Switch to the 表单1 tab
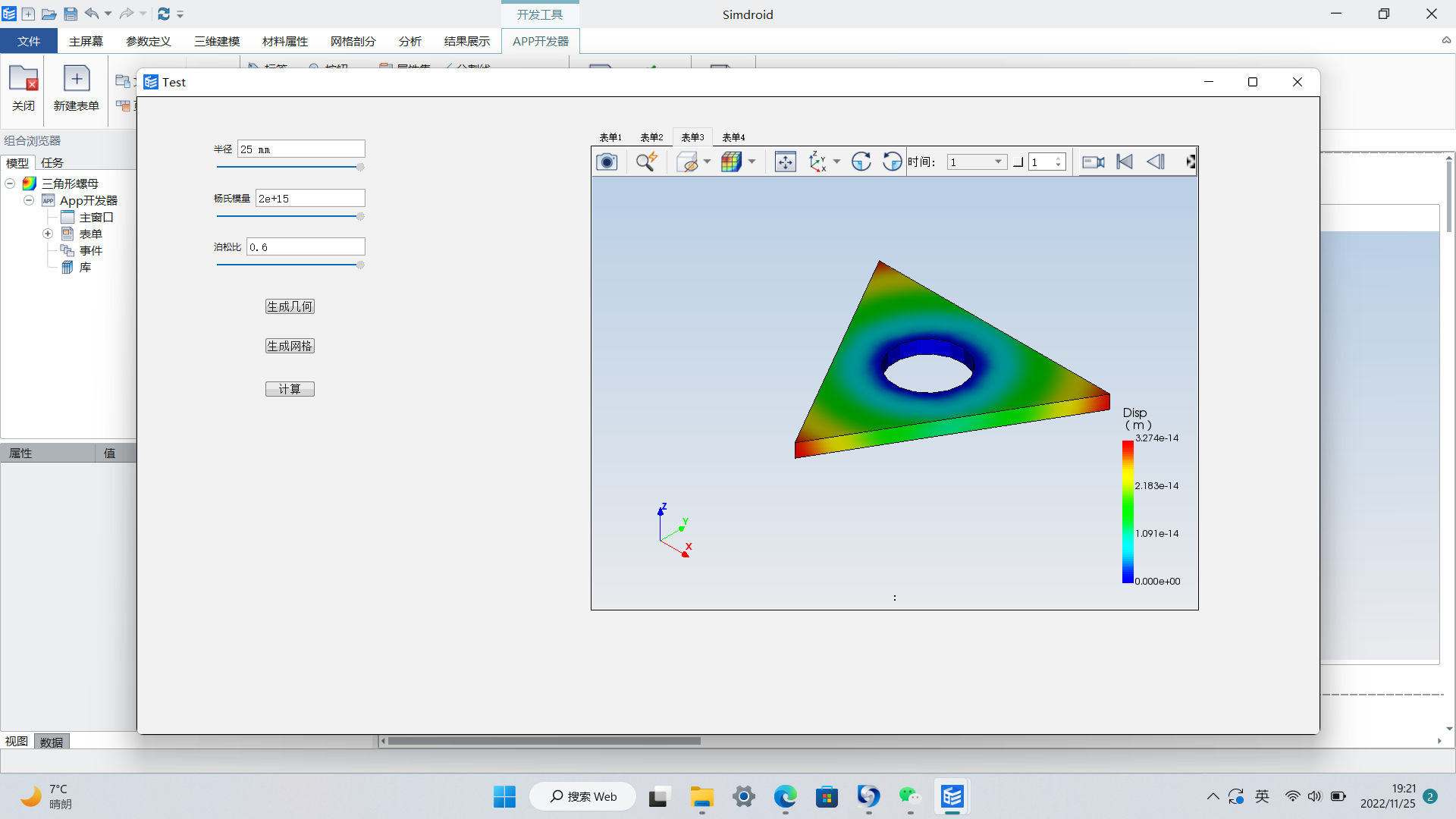This screenshot has height=819, width=1456. pyautogui.click(x=610, y=137)
